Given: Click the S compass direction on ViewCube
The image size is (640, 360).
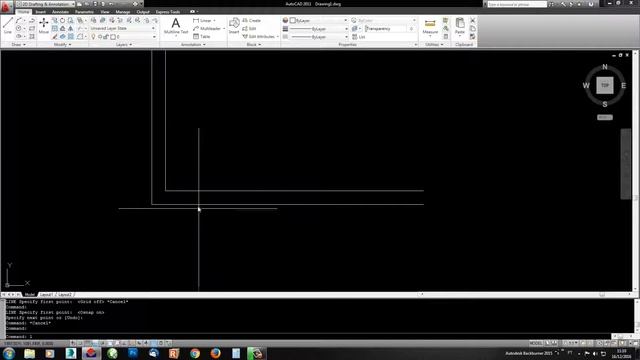Looking at the screenshot, I should (x=605, y=104).
